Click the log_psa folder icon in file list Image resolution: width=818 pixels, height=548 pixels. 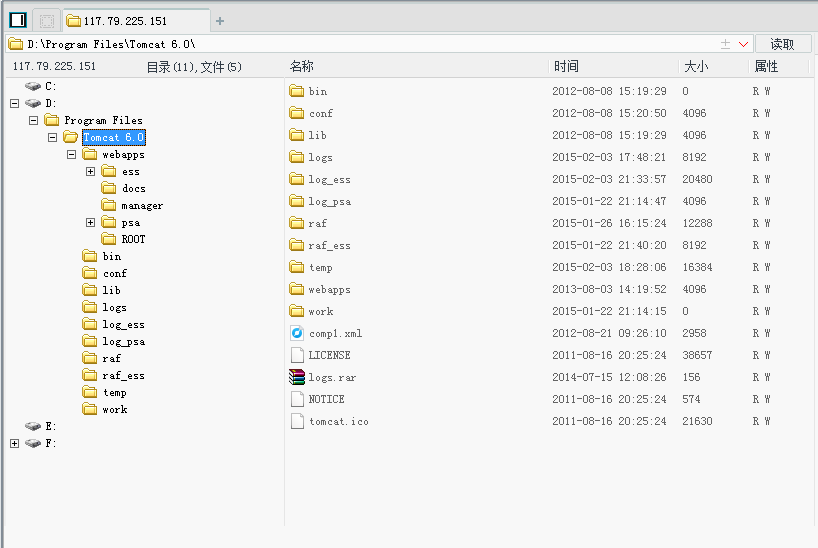[x=297, y=201]
